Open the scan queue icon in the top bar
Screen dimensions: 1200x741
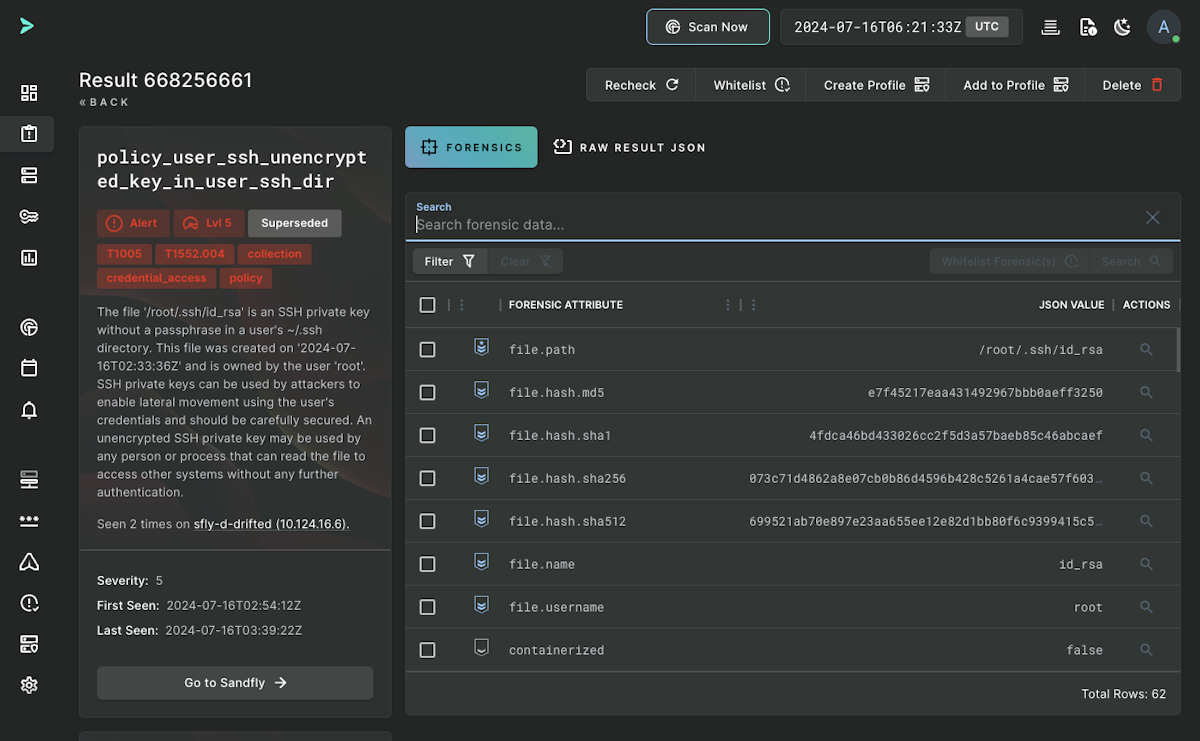point(1049,27)
